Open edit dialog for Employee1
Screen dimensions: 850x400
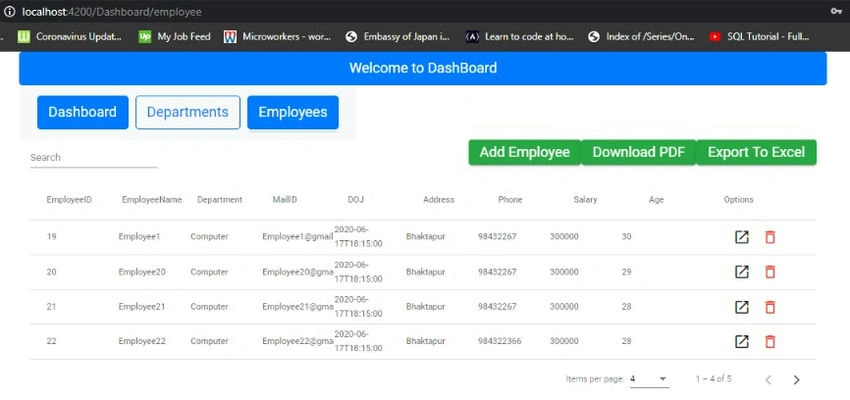(x=742, y=237)
